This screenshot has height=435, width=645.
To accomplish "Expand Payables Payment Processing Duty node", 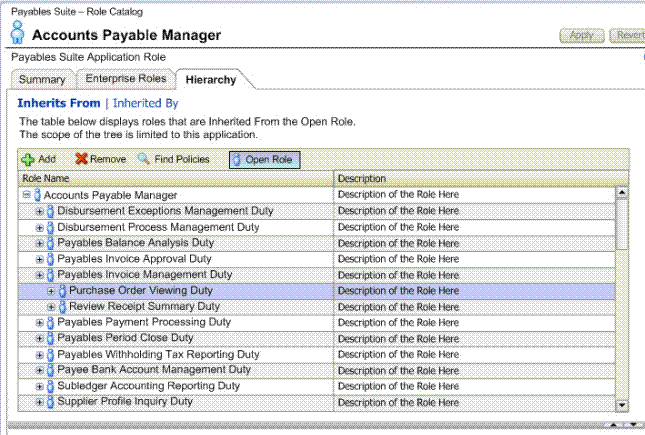I will 39,323.
